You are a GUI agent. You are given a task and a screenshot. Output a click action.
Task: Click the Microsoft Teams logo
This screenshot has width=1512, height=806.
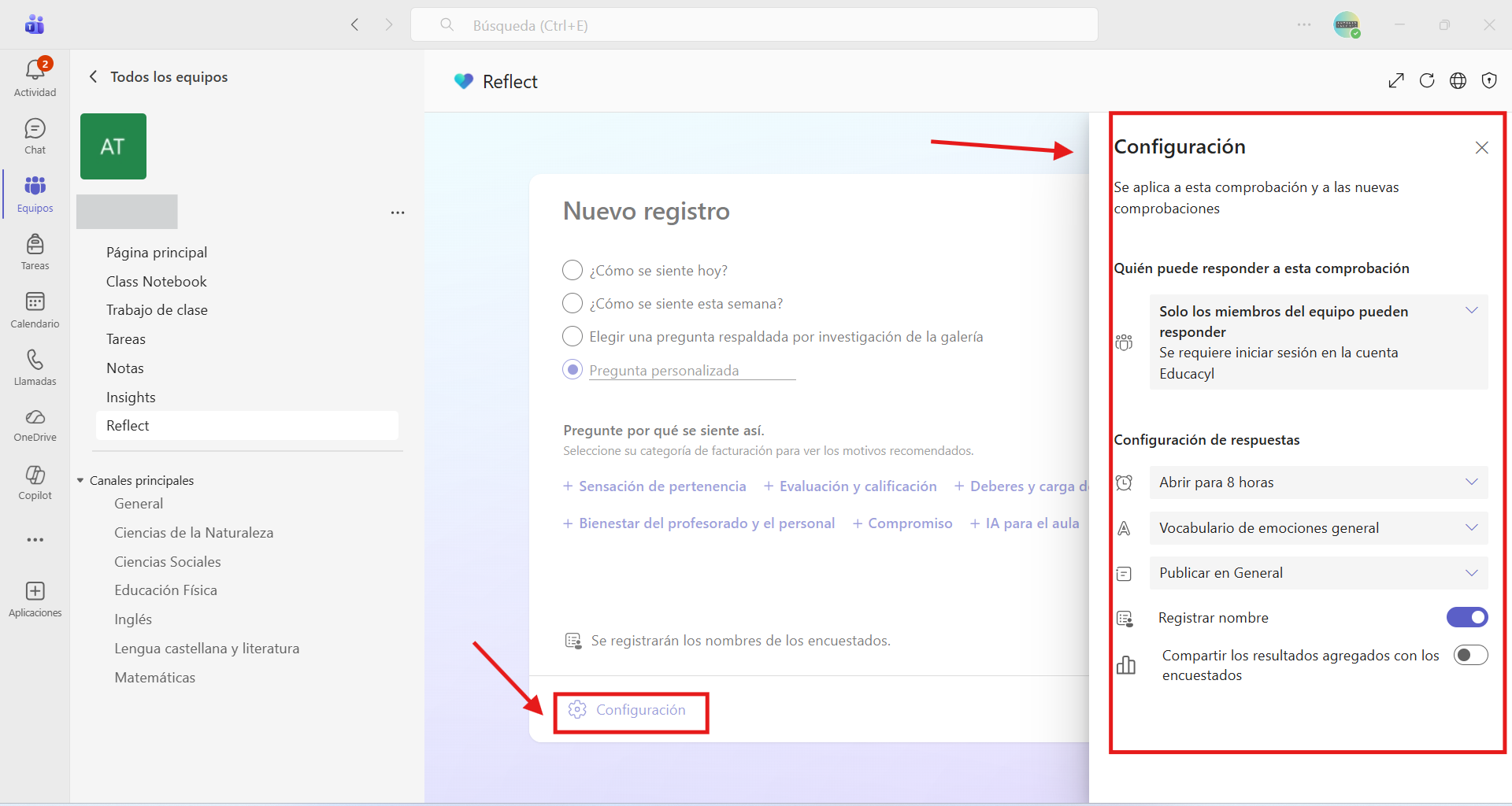pos(35,24)
